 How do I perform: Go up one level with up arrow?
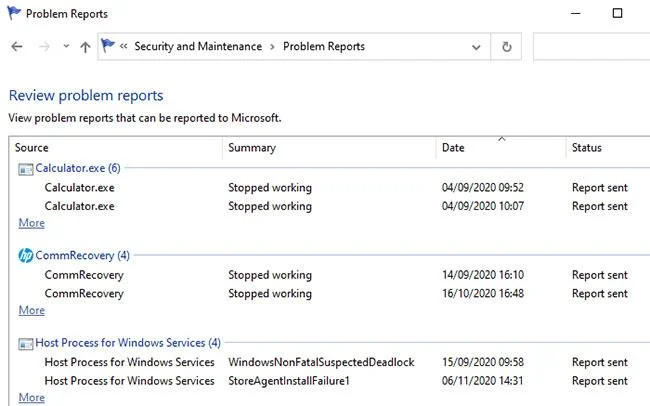(x=85, y=47)
